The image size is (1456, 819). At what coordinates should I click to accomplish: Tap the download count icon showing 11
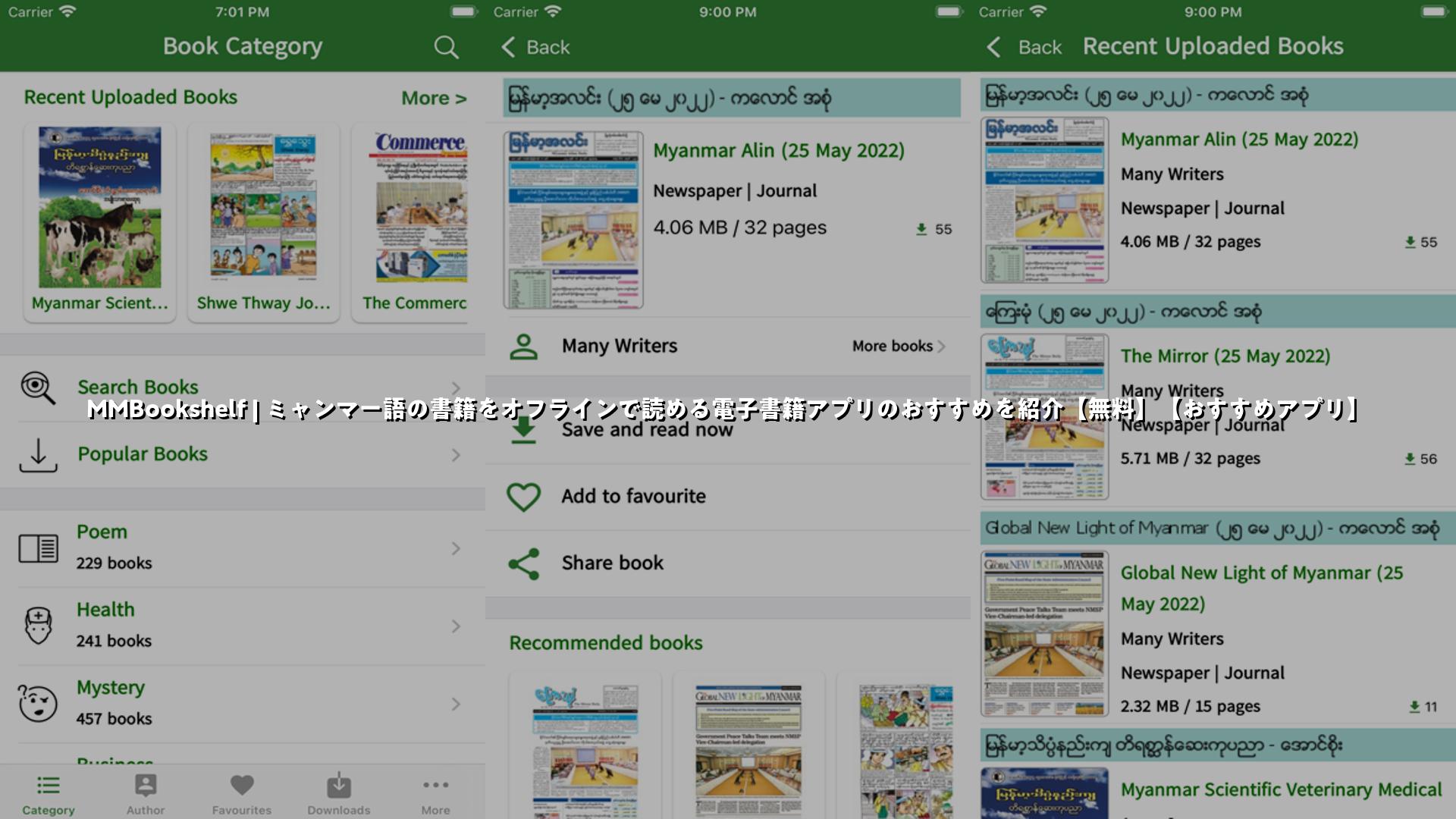[1414, 707]
